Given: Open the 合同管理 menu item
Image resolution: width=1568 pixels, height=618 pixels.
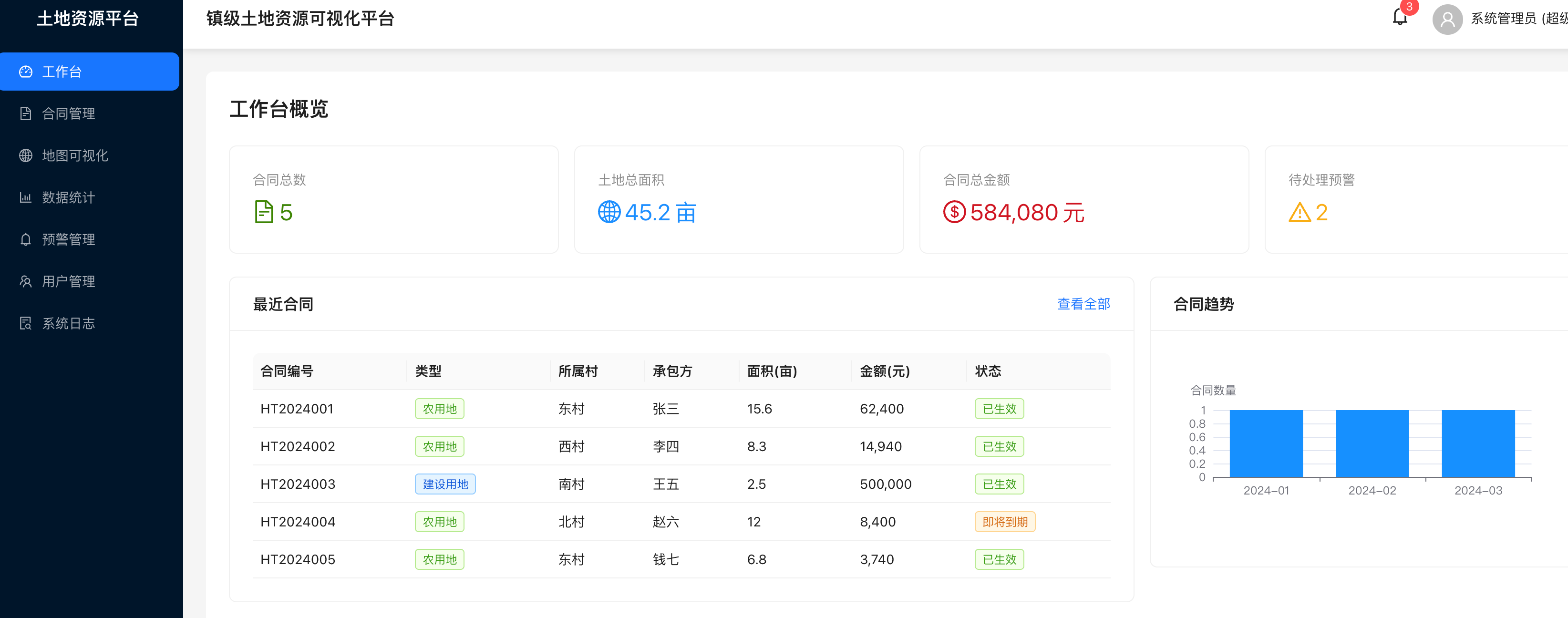Looking at the screenshot, I should [68, 114].
